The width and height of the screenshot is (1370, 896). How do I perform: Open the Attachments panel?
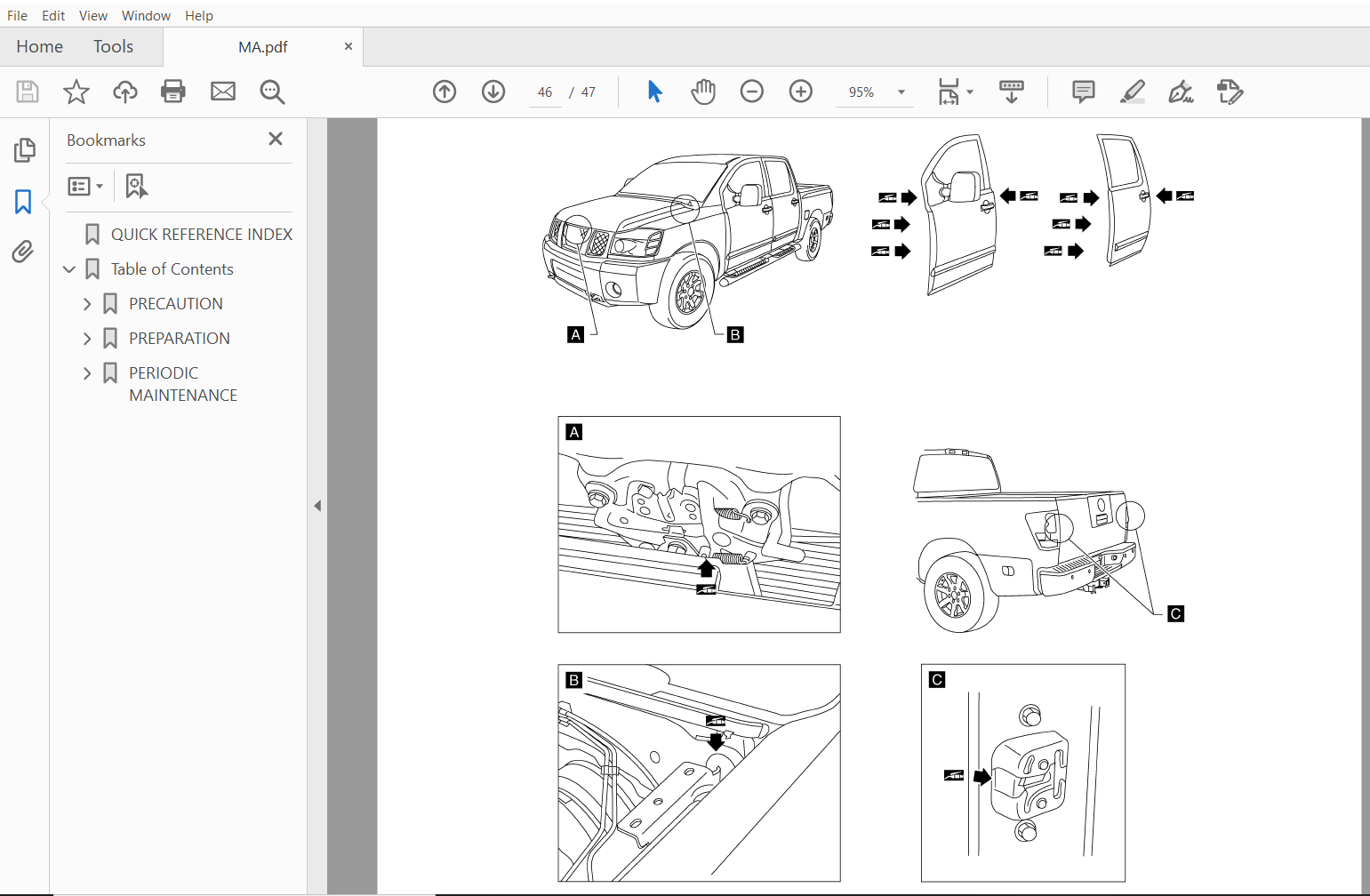tap(24, 252)
